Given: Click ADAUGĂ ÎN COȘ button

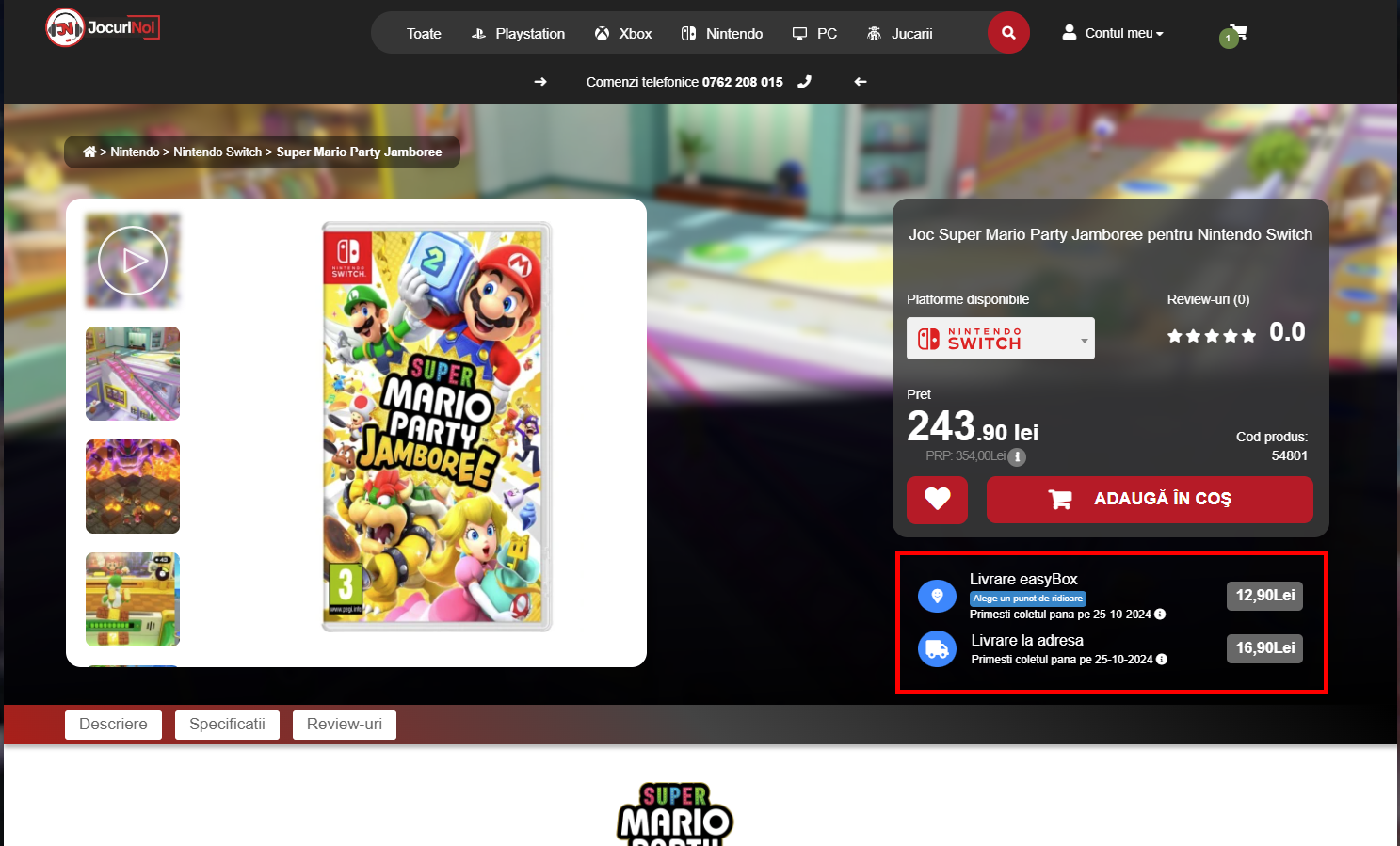Looking at the screenshot, I should coord(1149,499).
